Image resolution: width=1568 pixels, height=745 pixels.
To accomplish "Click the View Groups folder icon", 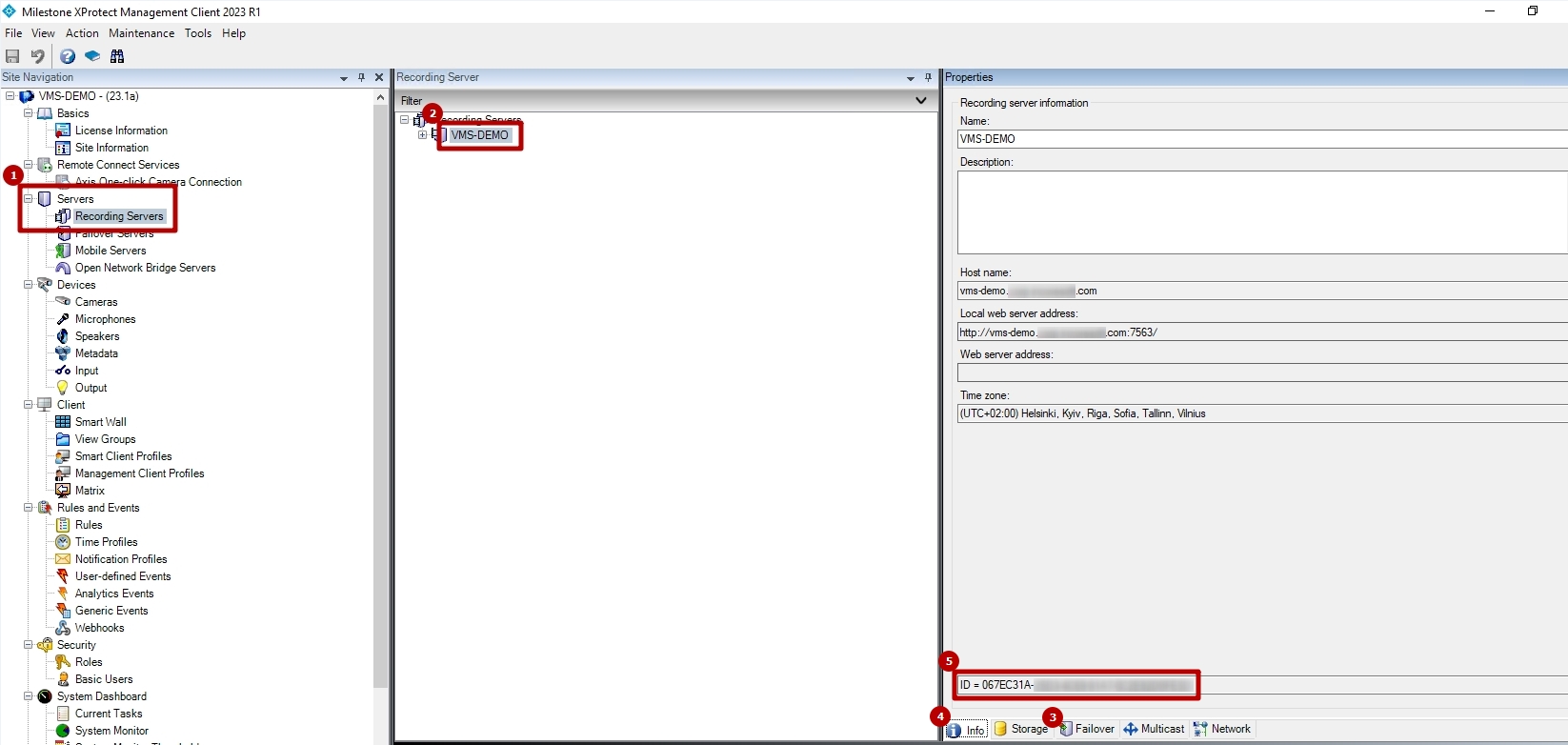I will pyautogui.click(x=63, y=439).
